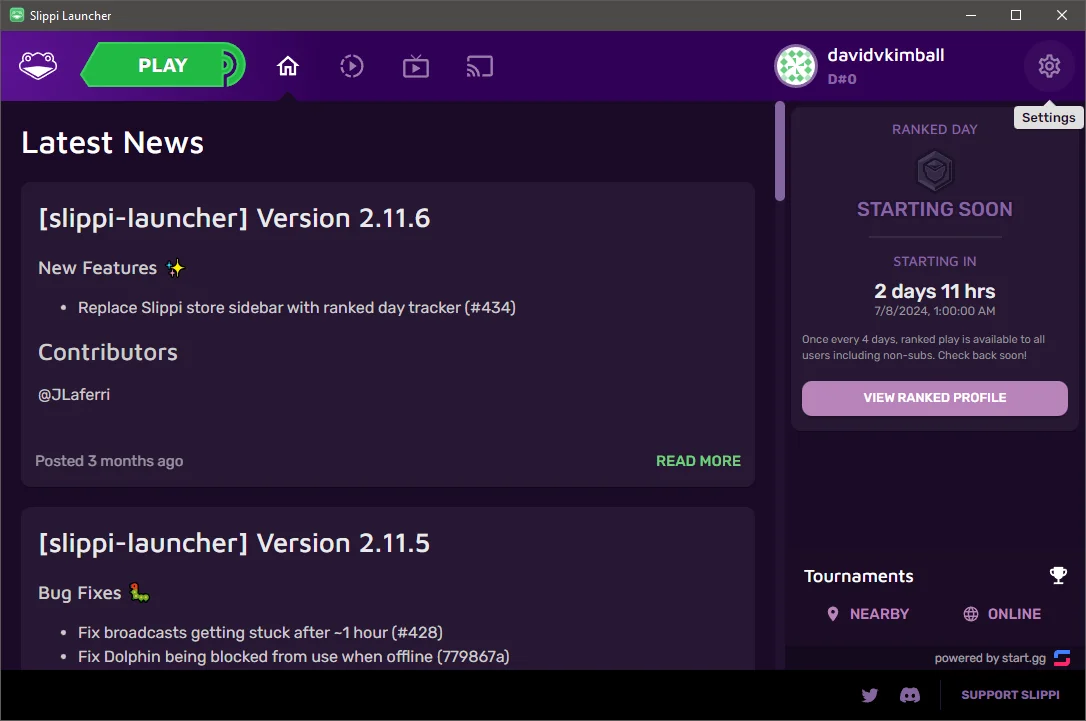Toggle the Ranked Day hexagon badge
Viewport: 1086px width, 721px height.
pyautogui.click(x=934, y=169)
